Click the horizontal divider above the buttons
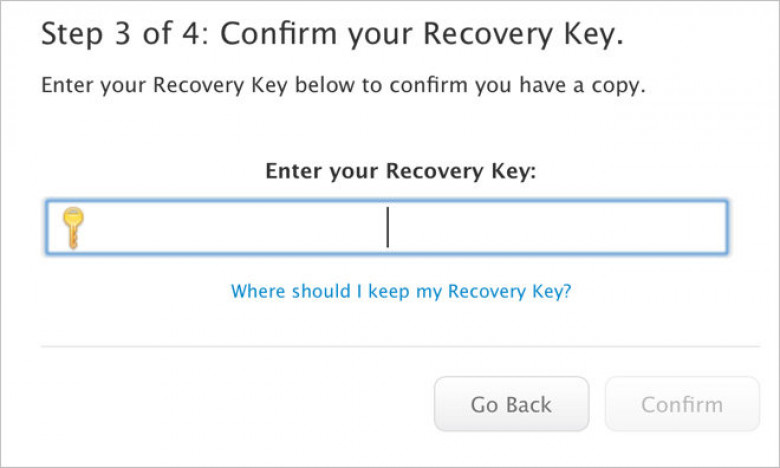 point(400,347)
